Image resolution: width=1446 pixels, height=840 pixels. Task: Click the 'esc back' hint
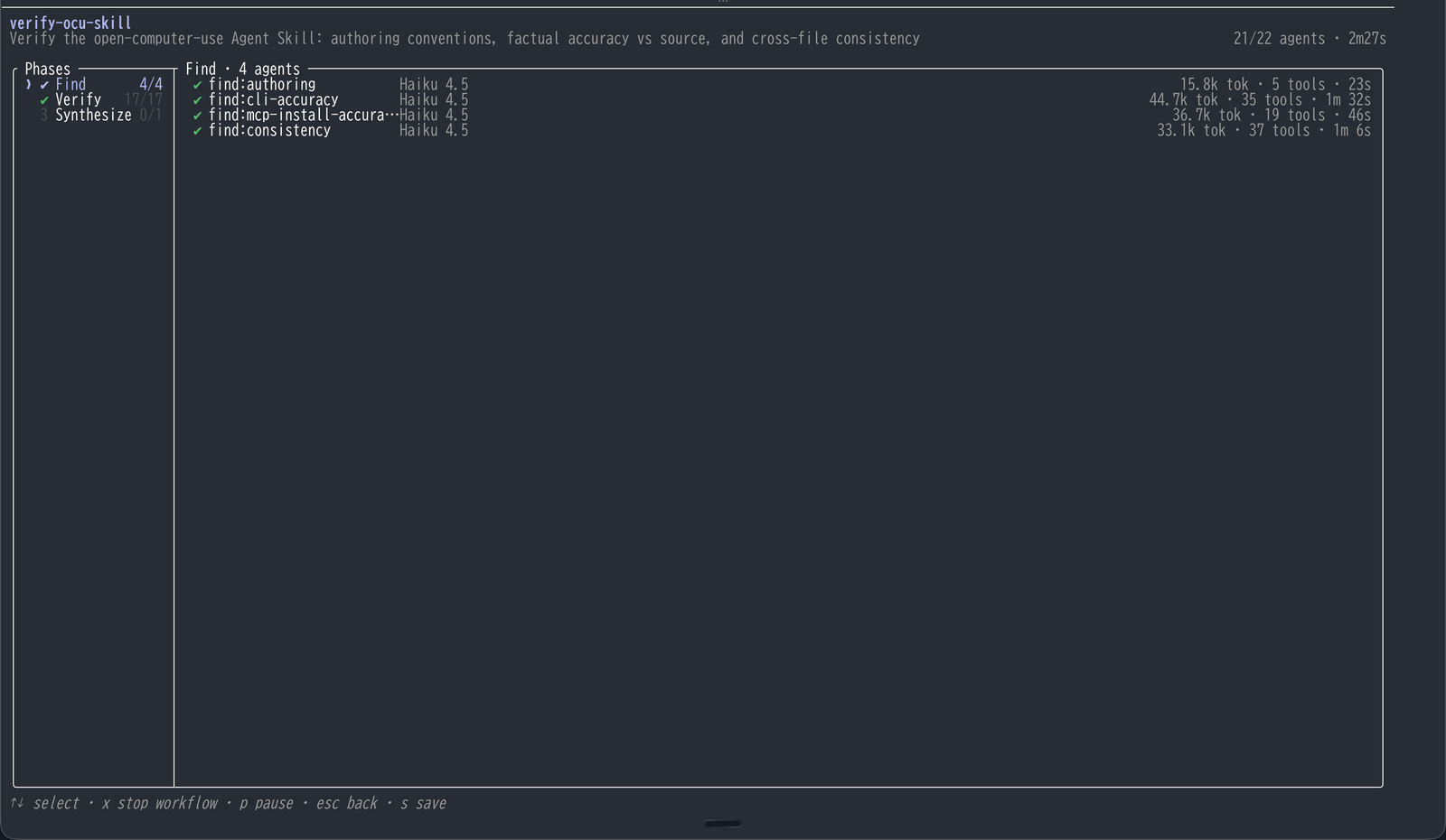[x=347, y=803]
